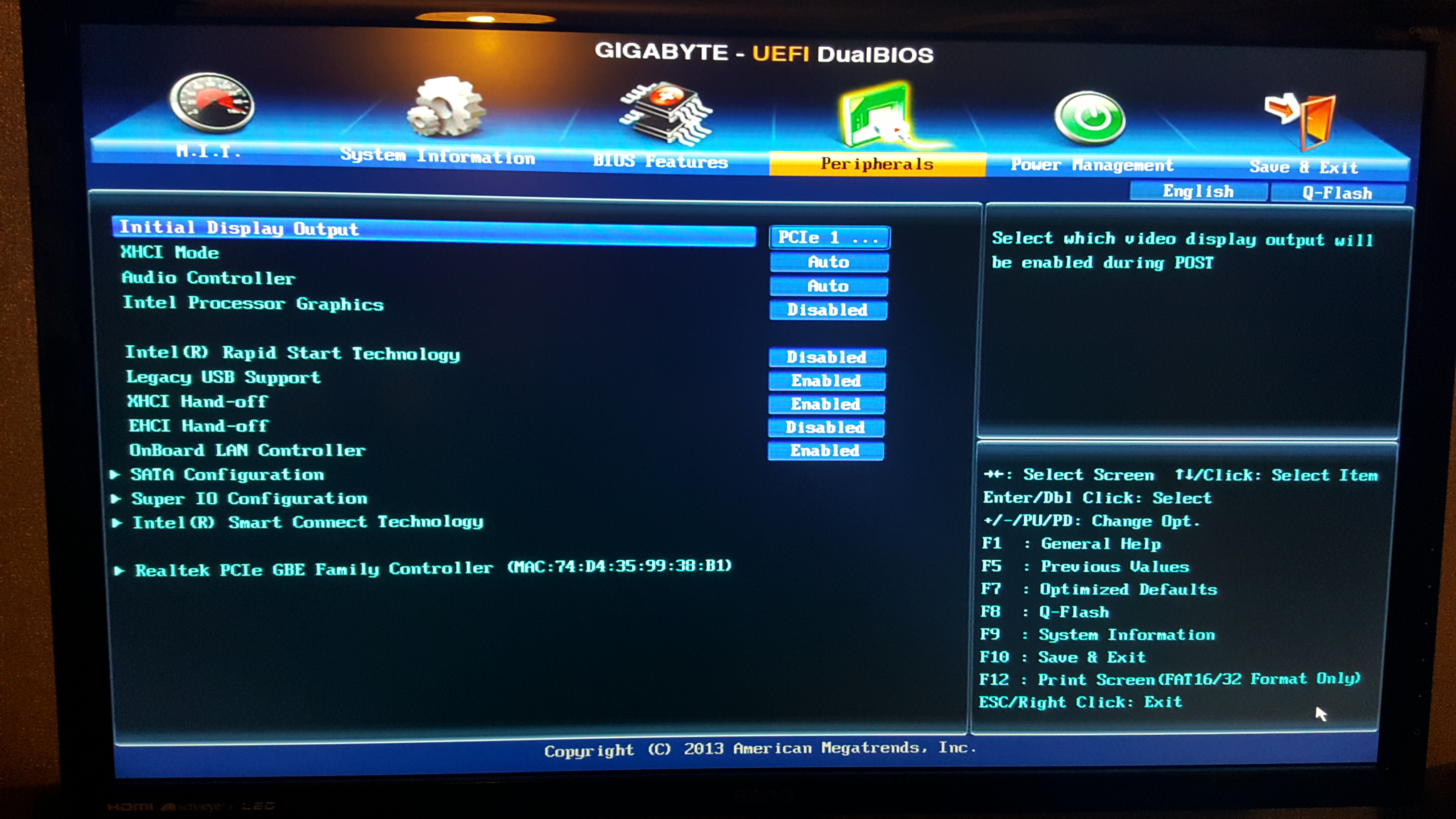Click the arrow beside SATA Configuration
Image resolution: width=1456 pixels, height=819 pixels.
[x=115, y=475]
